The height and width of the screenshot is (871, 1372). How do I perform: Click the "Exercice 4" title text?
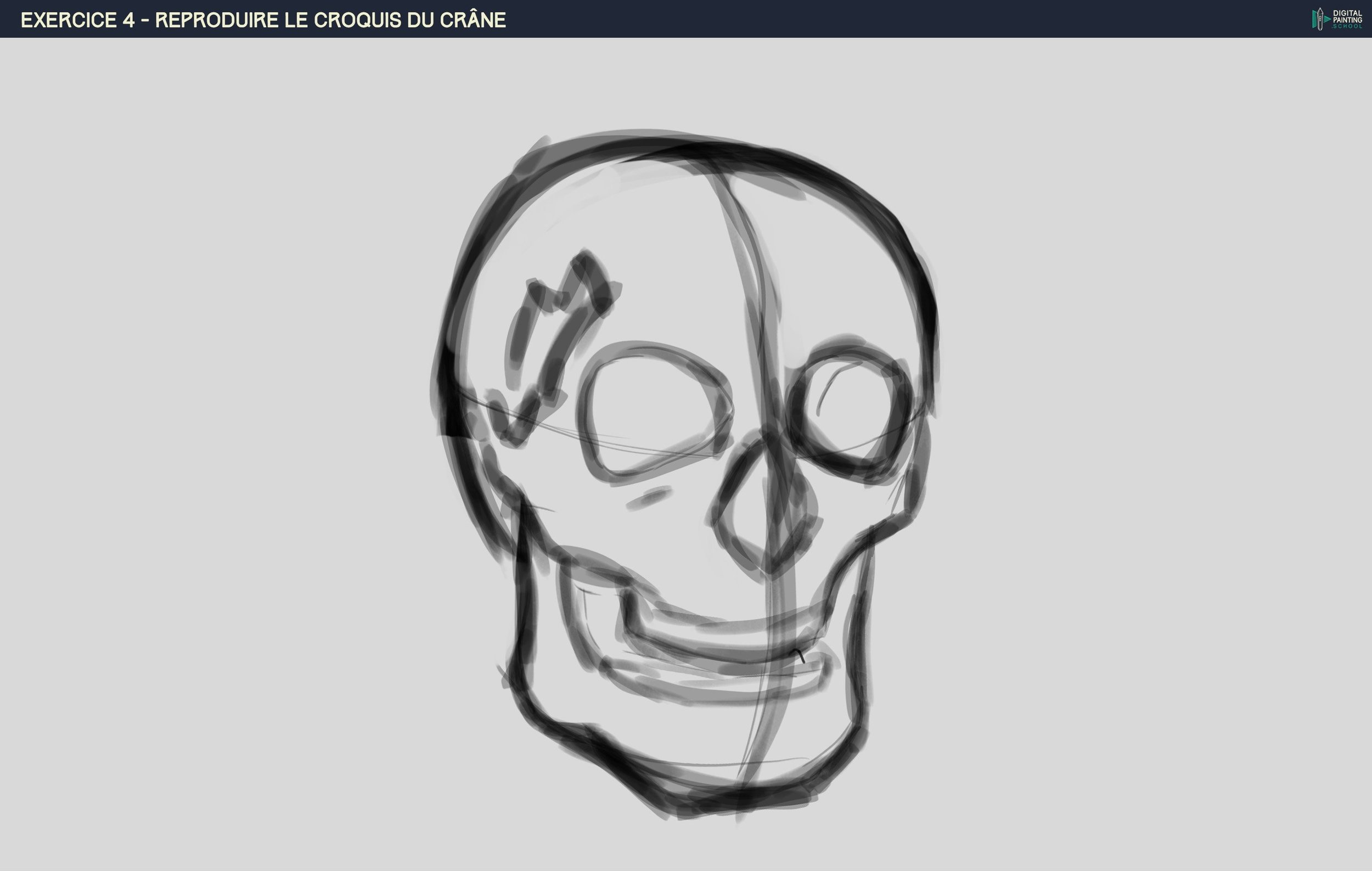77,20
